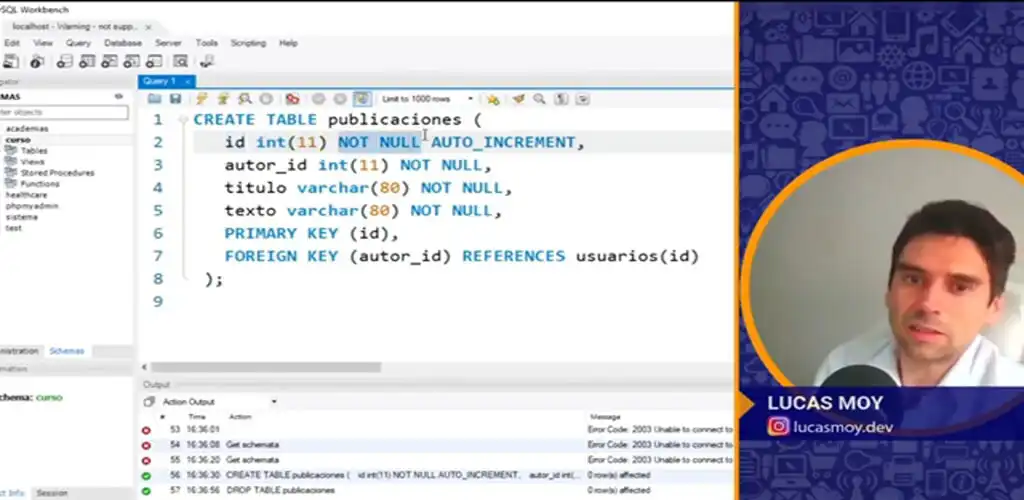
Task: Open the Tools menu
Action: click(x=206, y=43)
